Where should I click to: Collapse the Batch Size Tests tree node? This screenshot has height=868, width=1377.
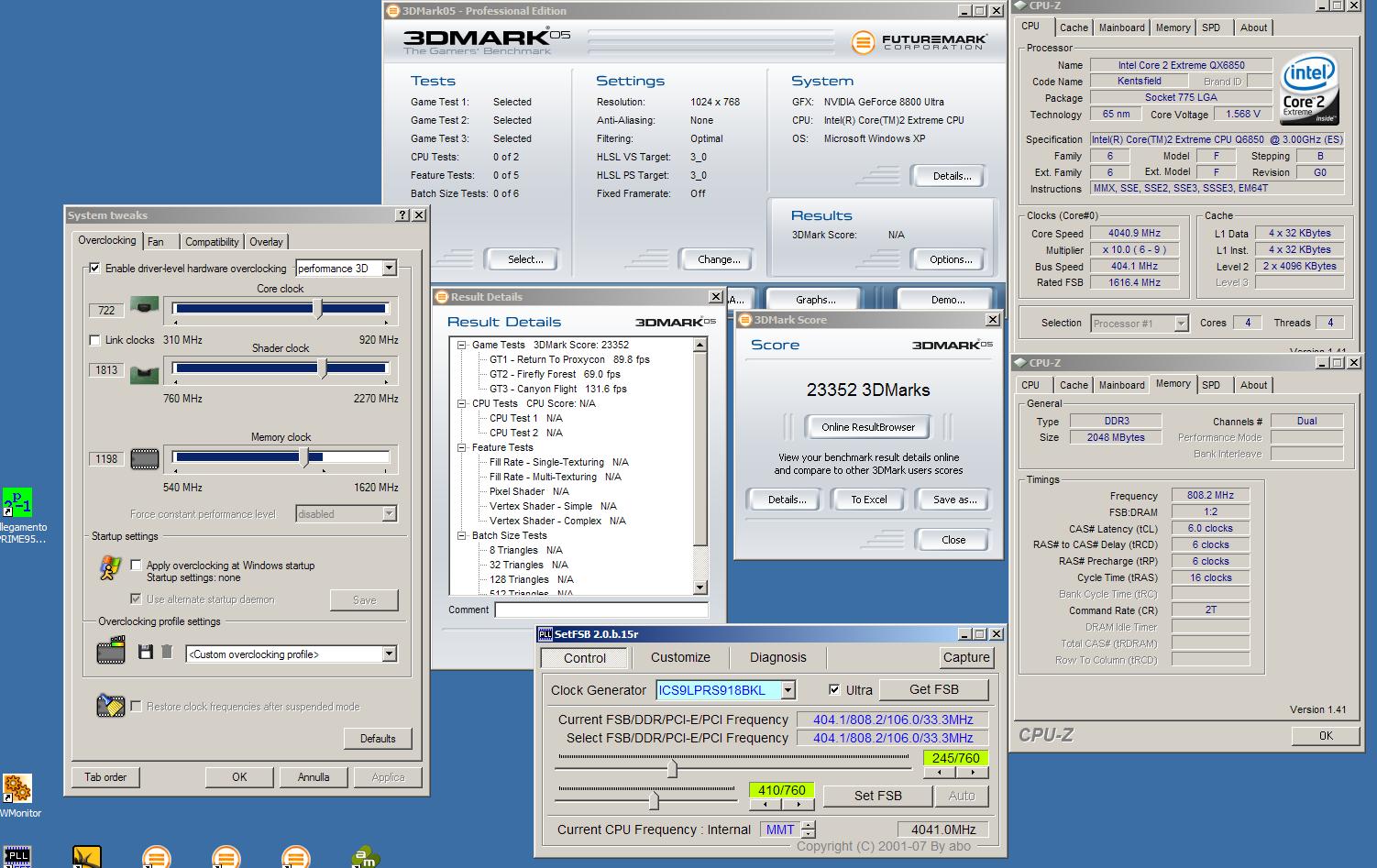462,536
